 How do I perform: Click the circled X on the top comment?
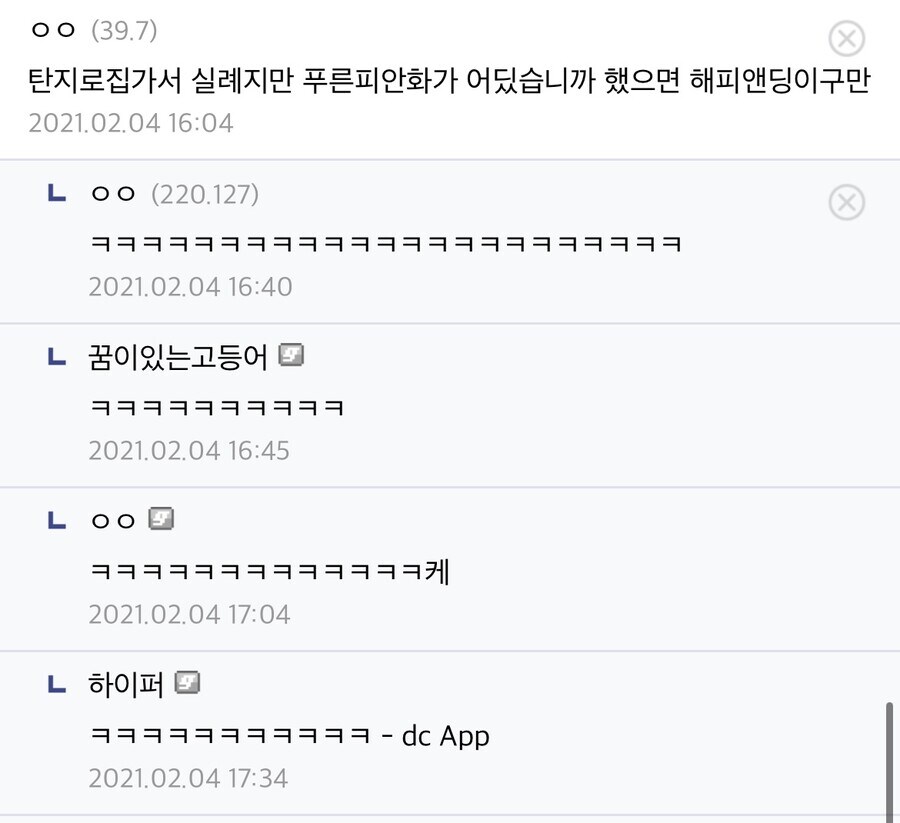(847, 39)
